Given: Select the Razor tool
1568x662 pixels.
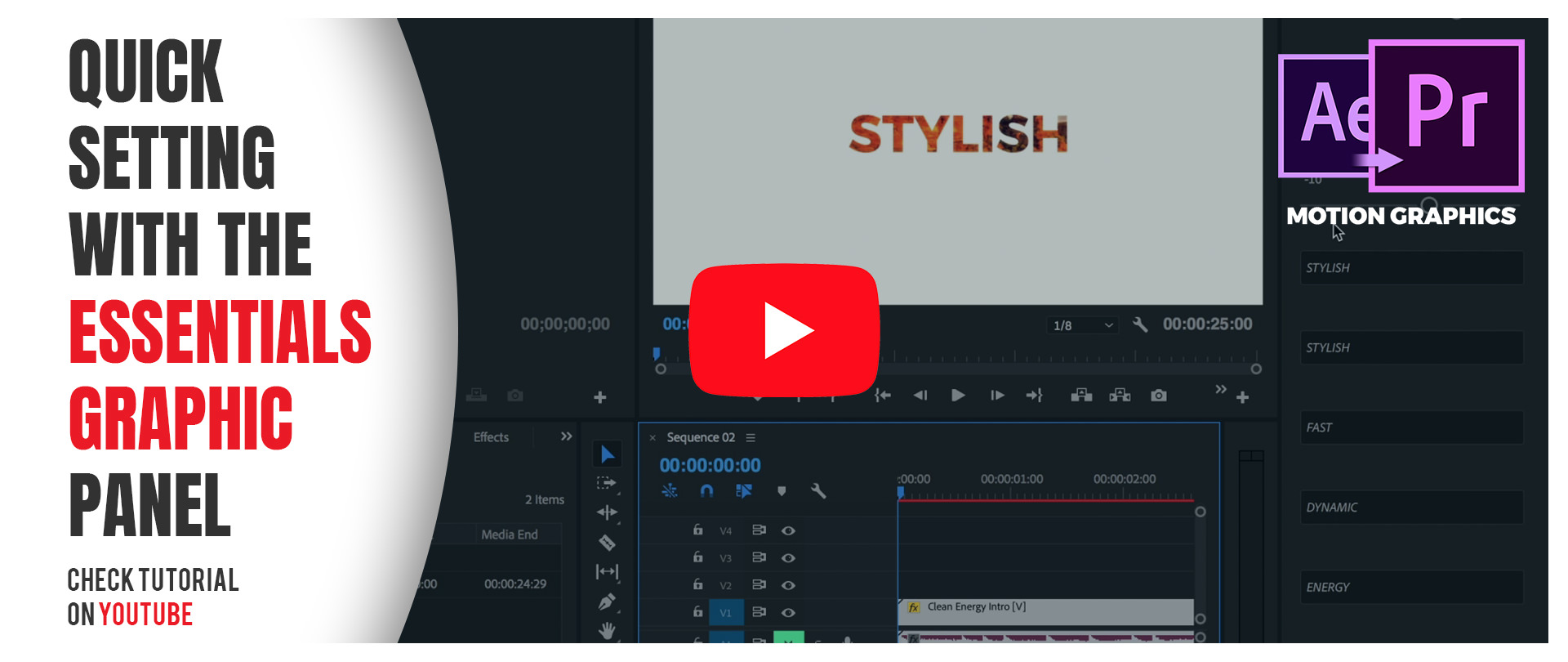Looking at the screenshot, I should 607,542.
